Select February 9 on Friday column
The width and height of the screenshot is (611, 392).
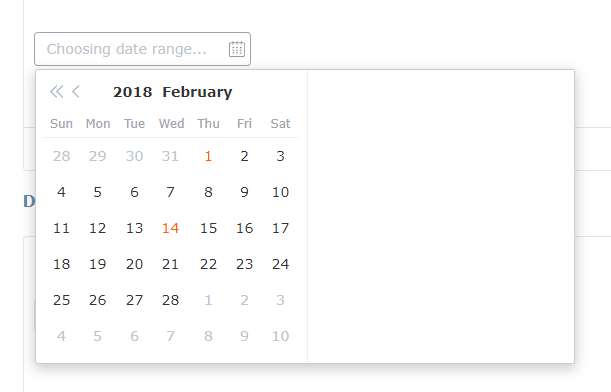click(x=244, y=192)
